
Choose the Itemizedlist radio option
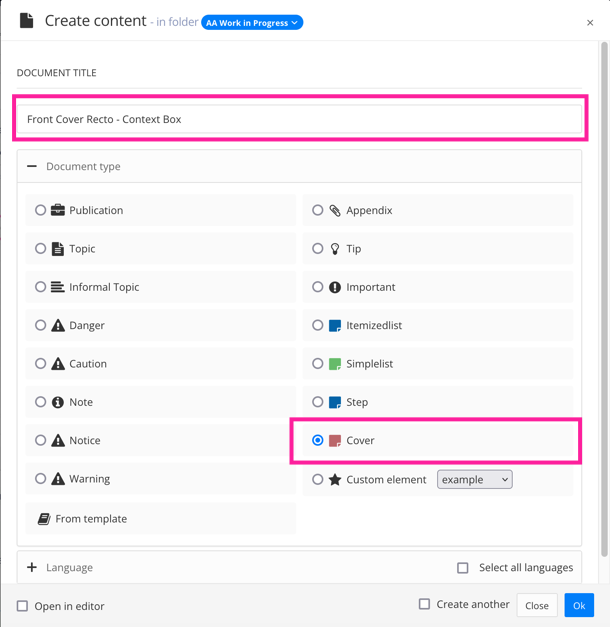(x=318, y=325)
